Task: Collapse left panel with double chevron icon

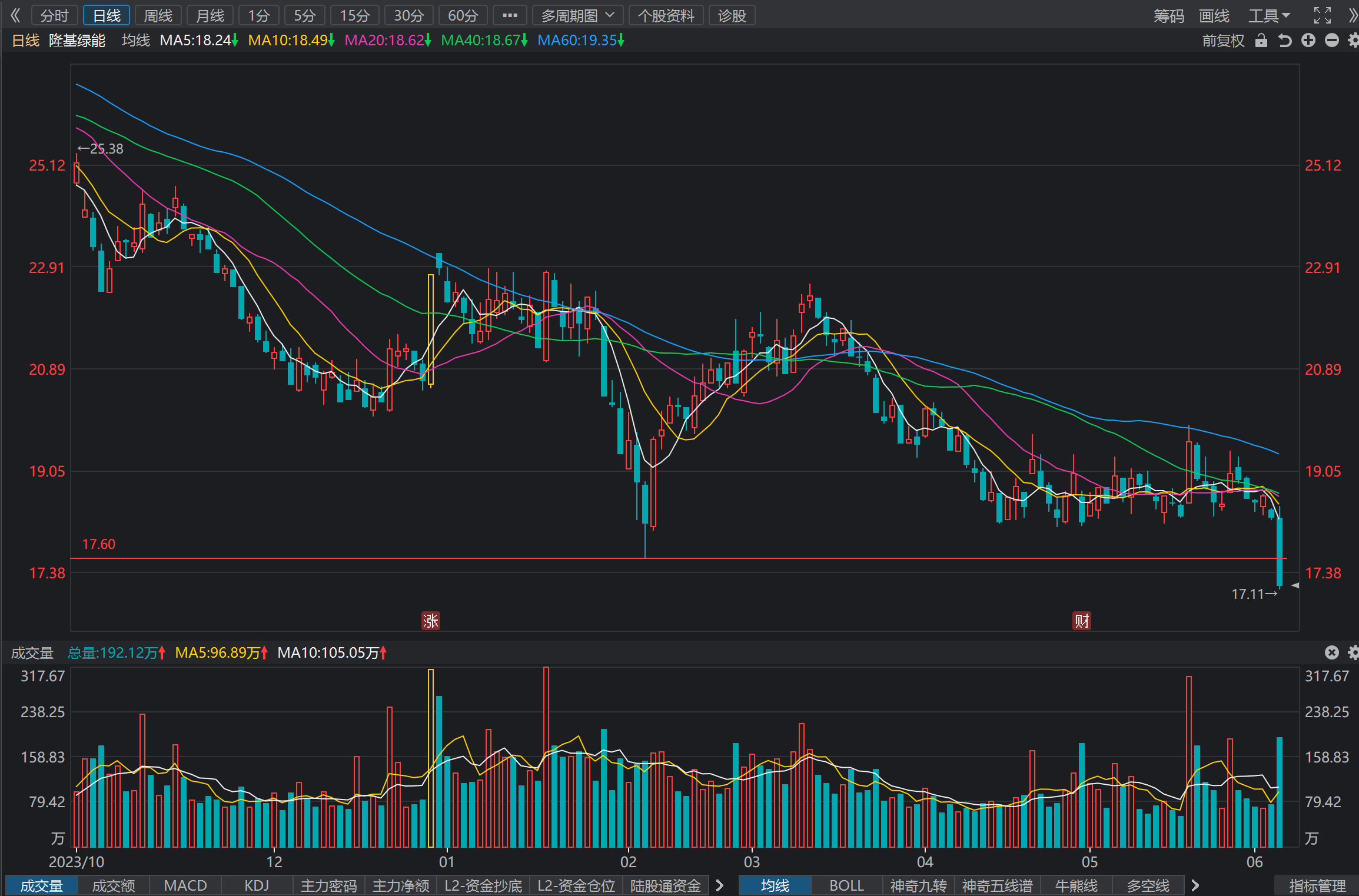Action: tap(15, 15)
